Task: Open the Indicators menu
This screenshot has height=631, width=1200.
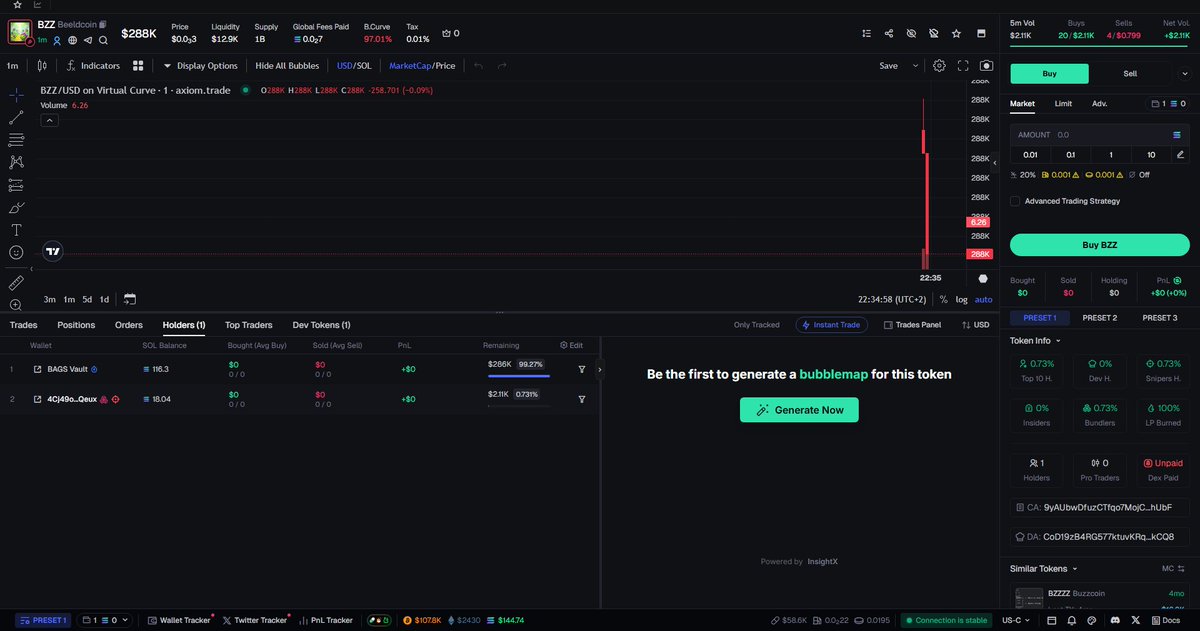Action: point(93,66)
